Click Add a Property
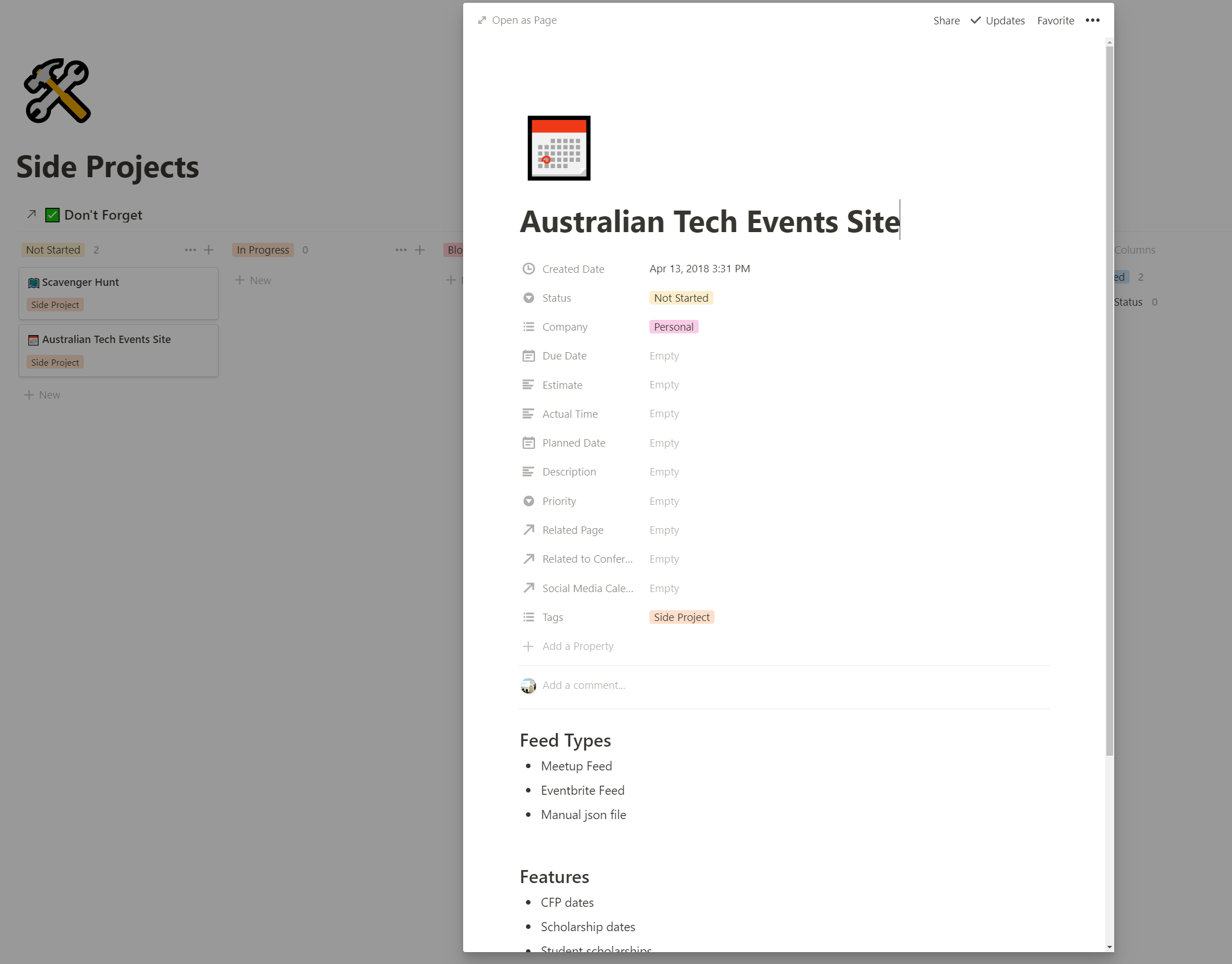Viewport: 1232px width, 964px height. click(577, 646)
